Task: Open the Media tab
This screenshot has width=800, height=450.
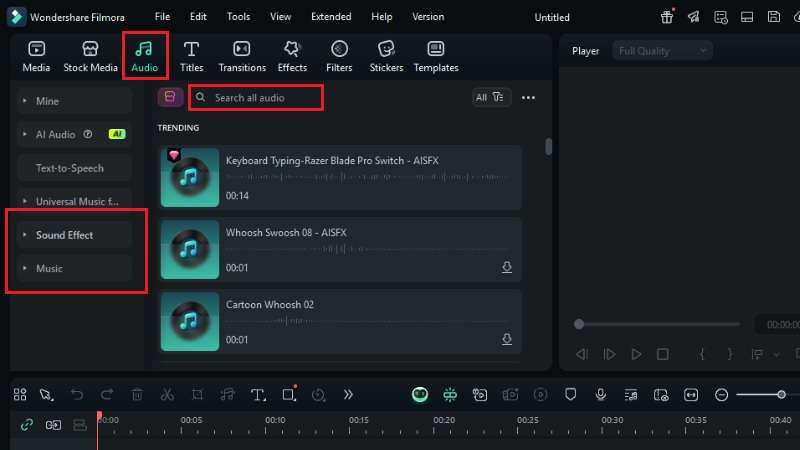Action: point(36,56)
